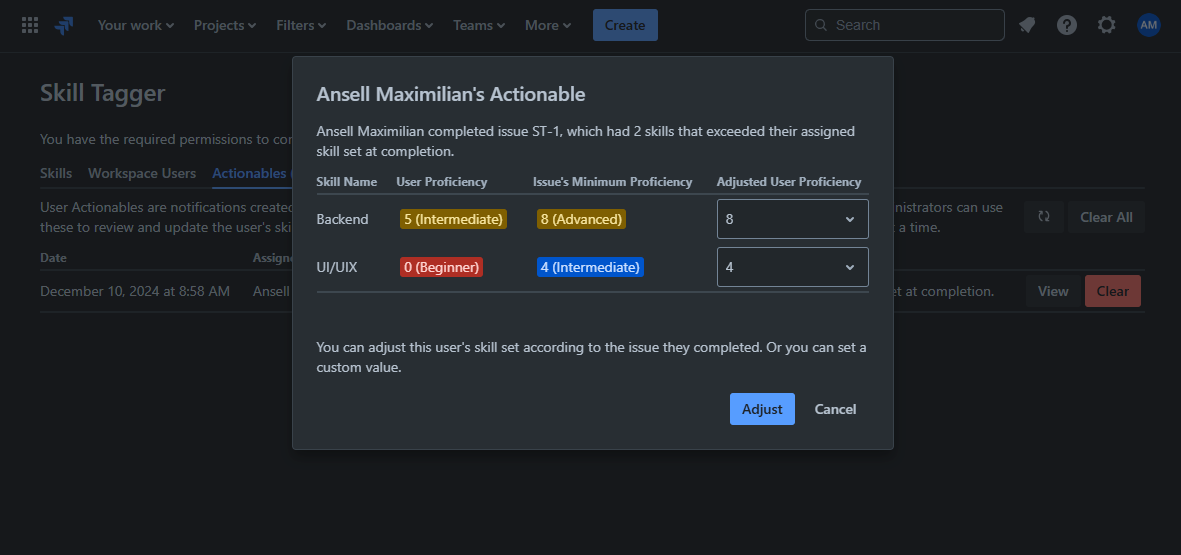The height and width of the screenshot is (555, 1181).
Task: Select the Actionables tab
Action: (252, 173)
